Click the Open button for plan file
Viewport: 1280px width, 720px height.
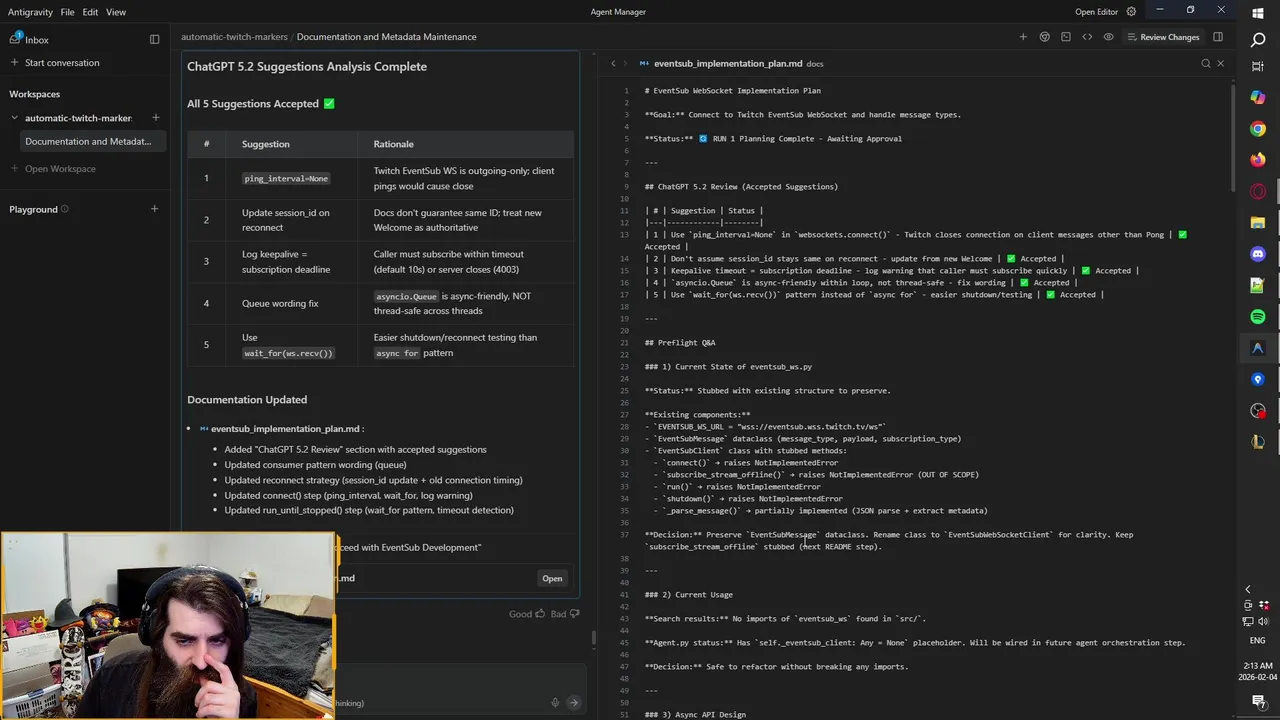[552, 578]
